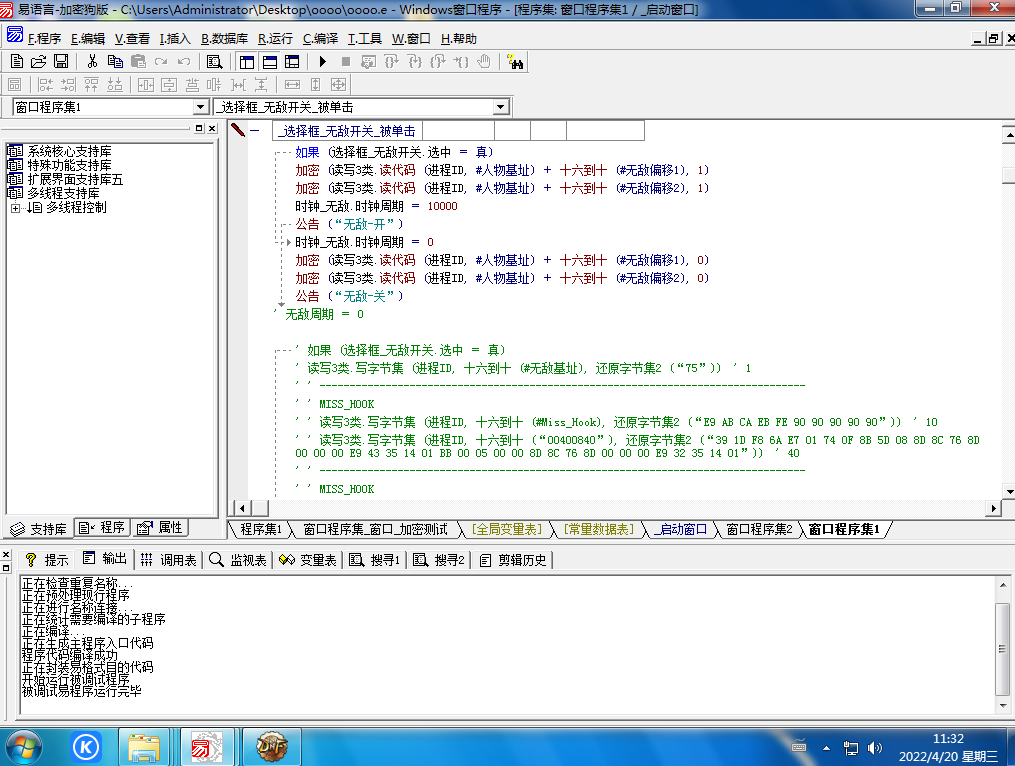Toggle the bottom status panel display button
This screenshot has width=1015, height=766.
click(x=269, y=62)
